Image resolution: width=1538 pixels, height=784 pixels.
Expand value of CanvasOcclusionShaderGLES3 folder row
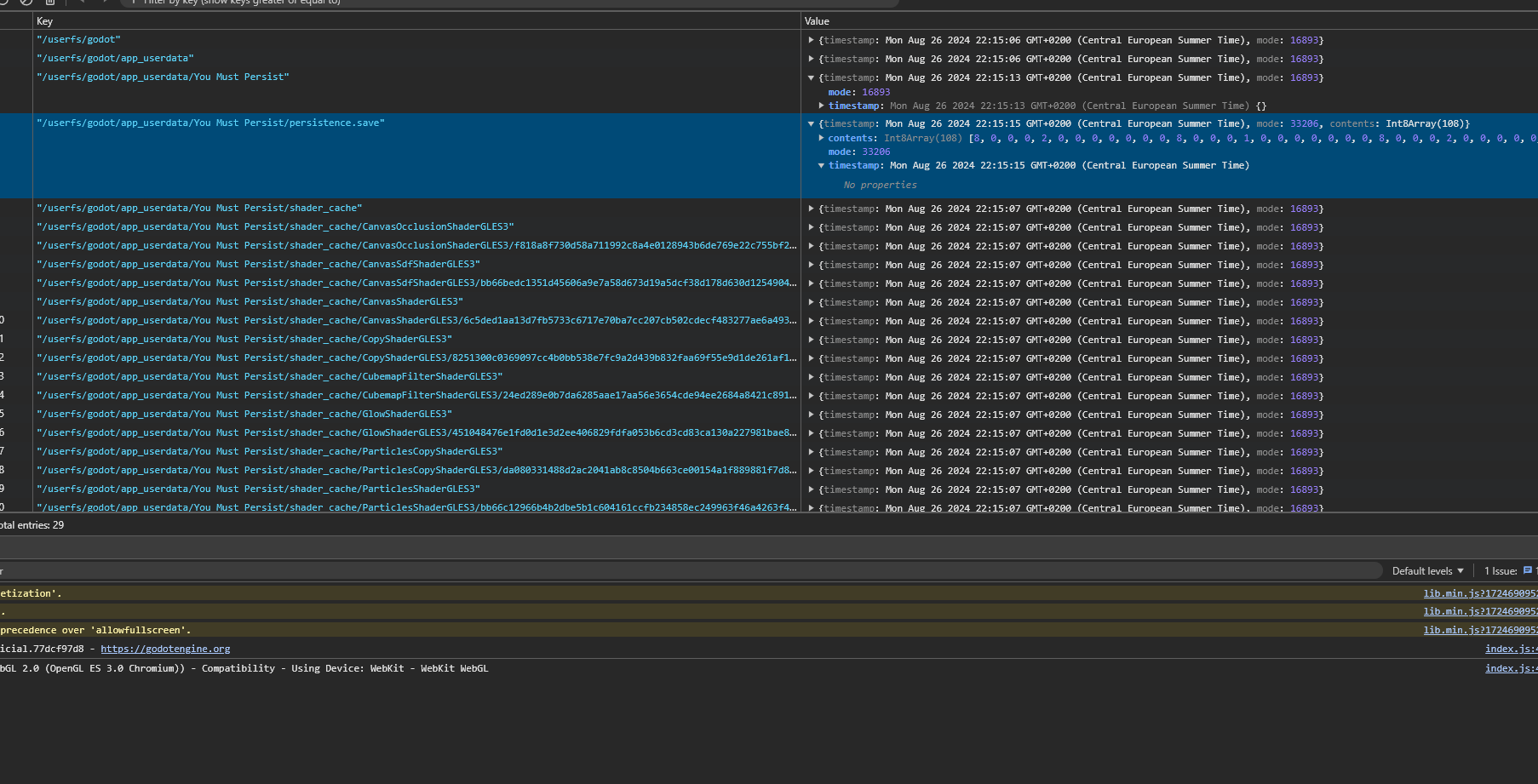coord(811,227)
